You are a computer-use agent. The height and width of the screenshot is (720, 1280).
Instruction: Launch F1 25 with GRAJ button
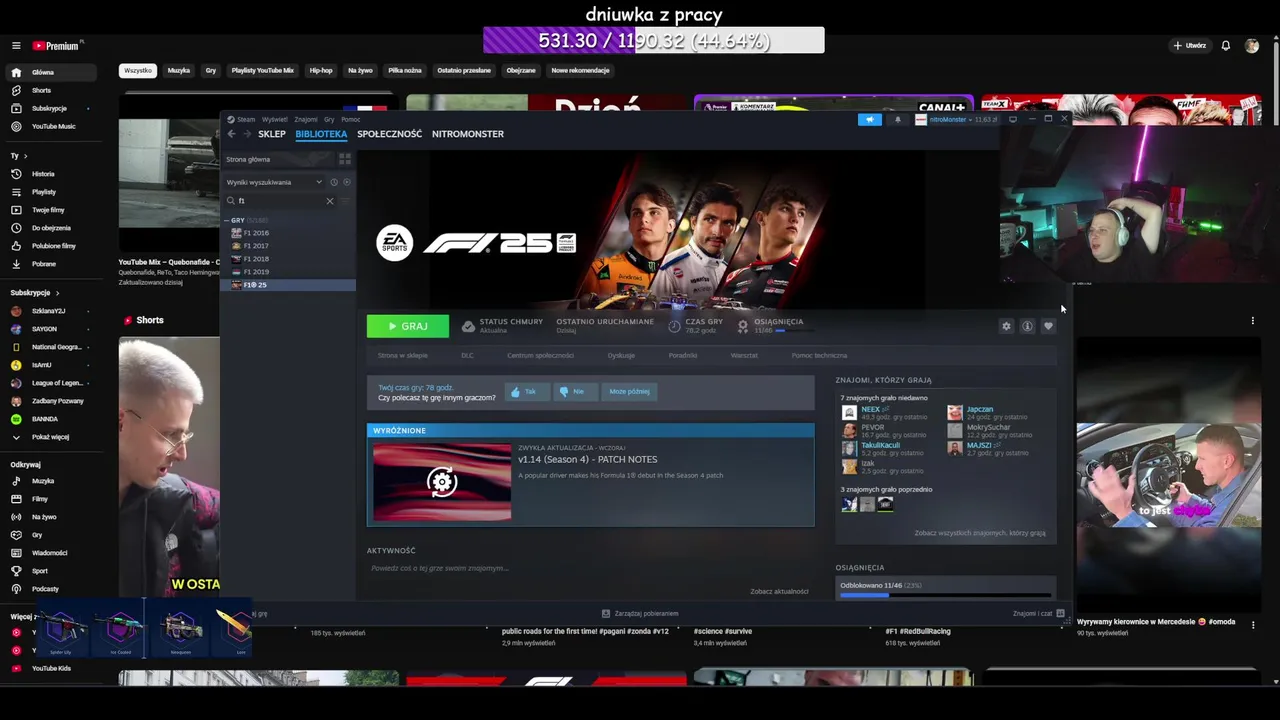(408, 326)
